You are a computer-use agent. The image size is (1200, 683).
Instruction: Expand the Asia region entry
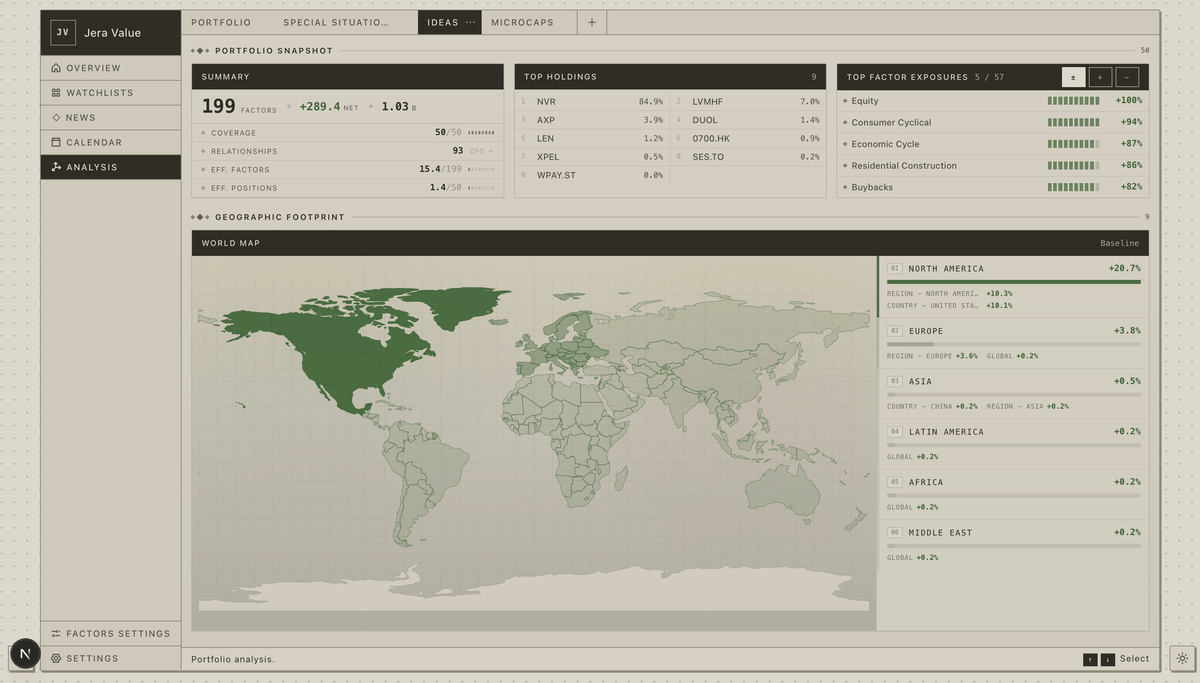click(1012, 393)
